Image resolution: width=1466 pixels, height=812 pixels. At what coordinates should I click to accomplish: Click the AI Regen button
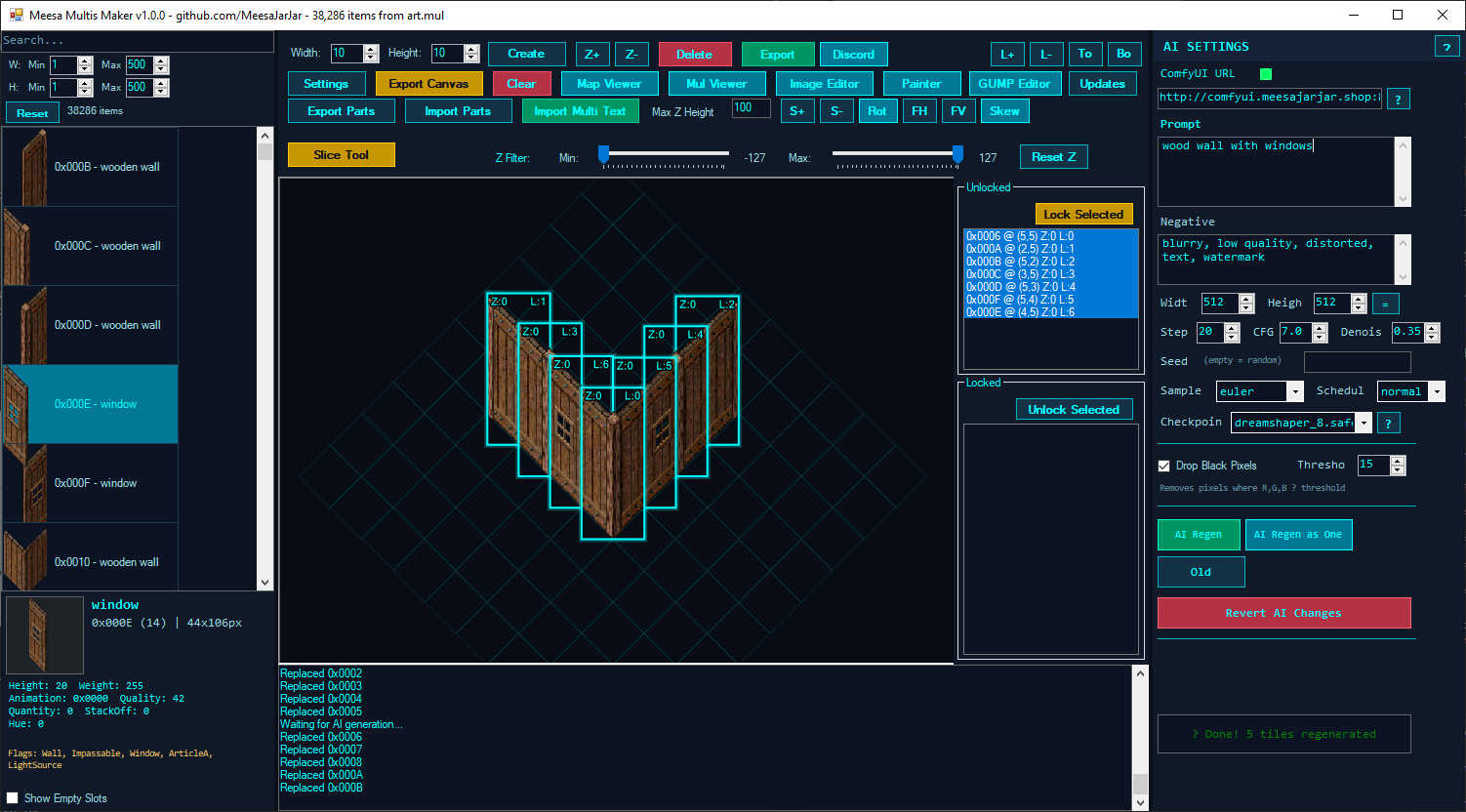[1199, 535]
